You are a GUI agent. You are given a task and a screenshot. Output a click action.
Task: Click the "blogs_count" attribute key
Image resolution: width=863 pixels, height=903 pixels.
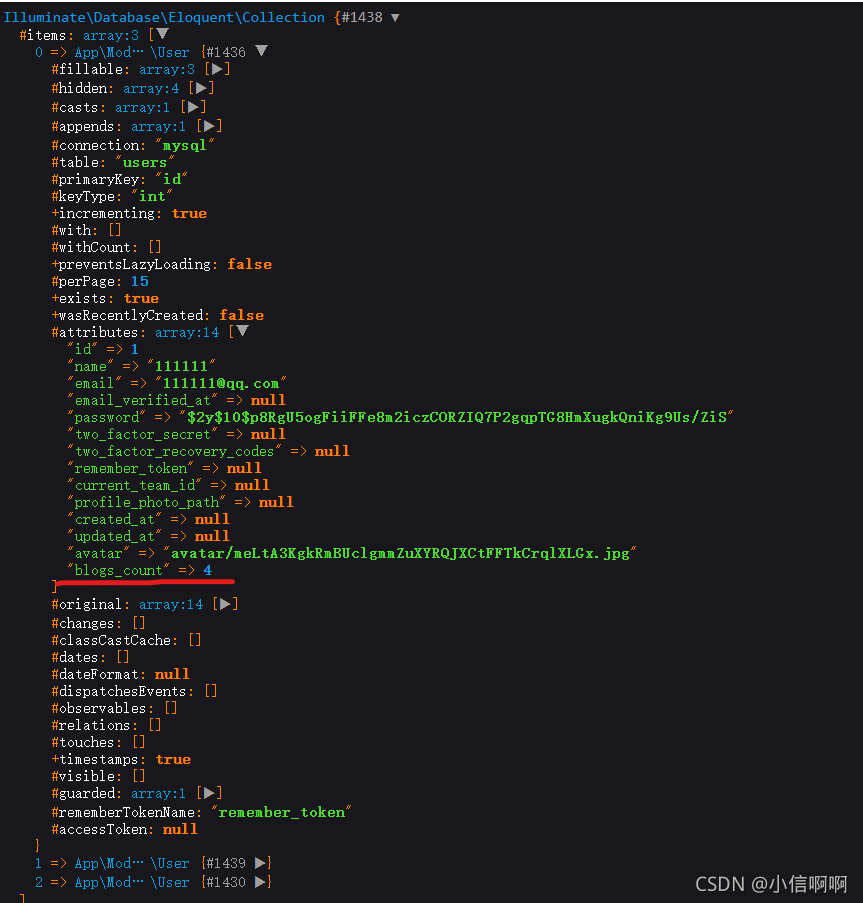[119, 570]
